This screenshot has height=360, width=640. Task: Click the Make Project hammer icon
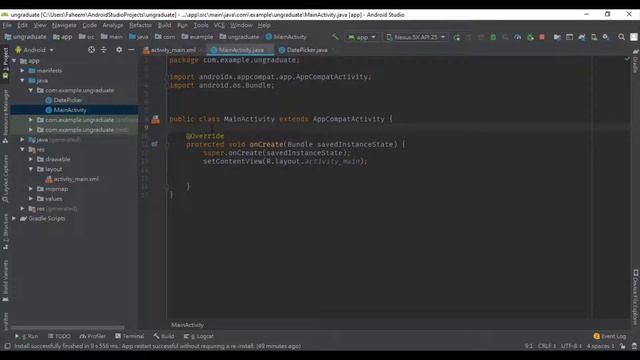[335, 37]
